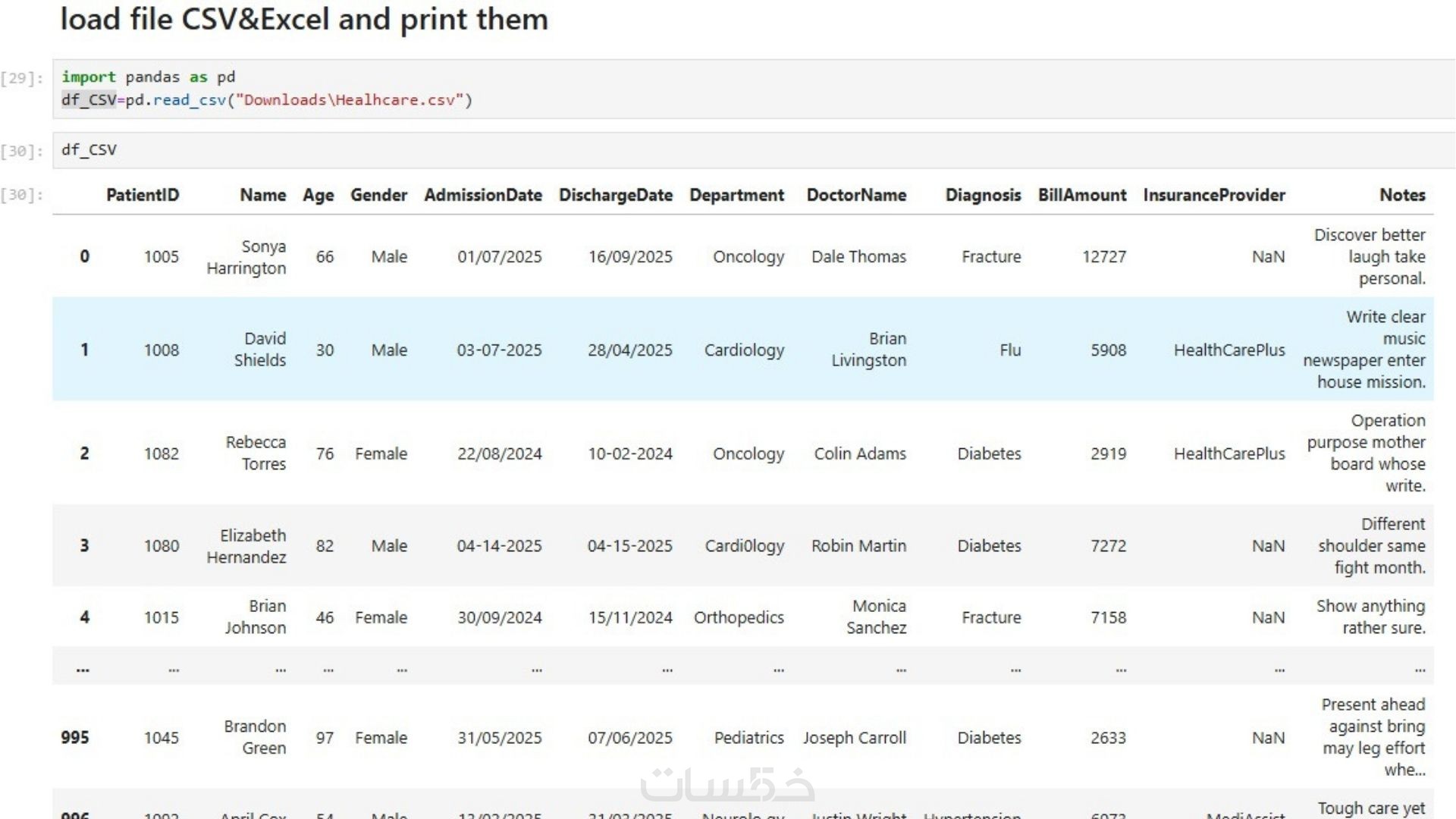Click the Sonya Harrington name cell
The width and height of the screenshot is (1456, 819).
(246, 257)
